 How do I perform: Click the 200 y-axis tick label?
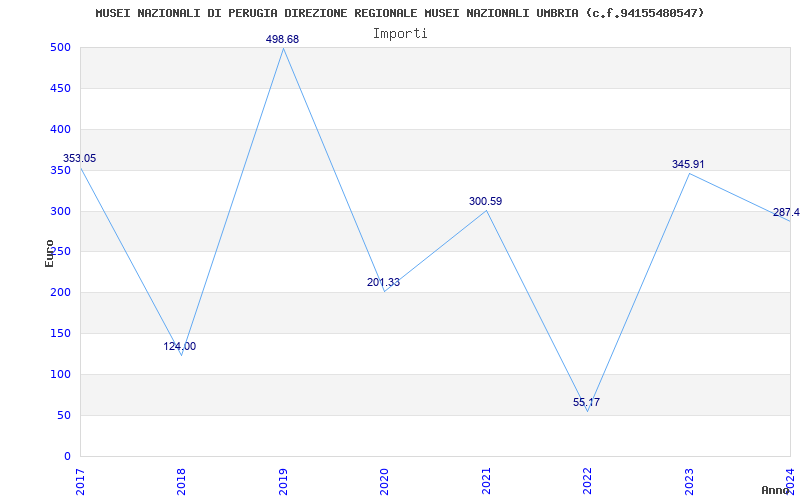pyautogui.click(x=60, y=293)
